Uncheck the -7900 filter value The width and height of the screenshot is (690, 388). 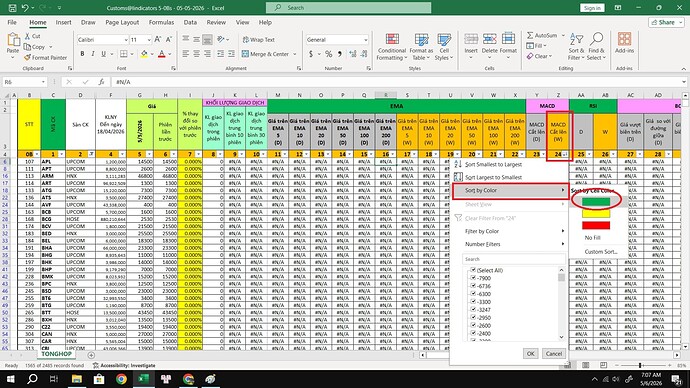473,278
